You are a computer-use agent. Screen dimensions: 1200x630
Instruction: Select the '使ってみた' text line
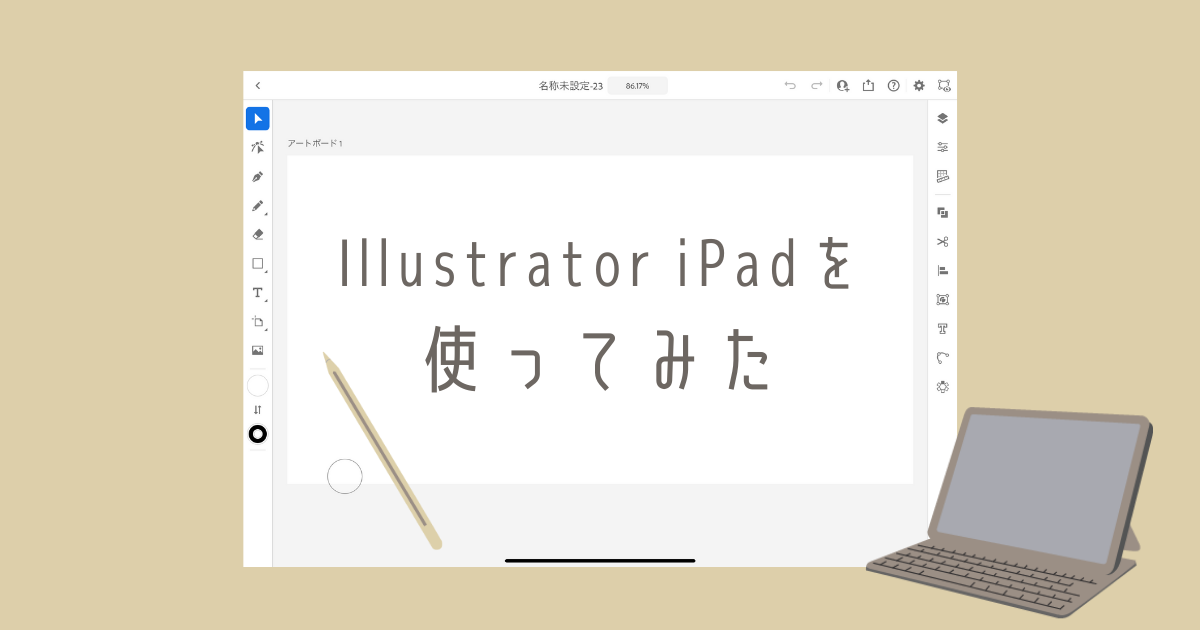pos(599,359)
